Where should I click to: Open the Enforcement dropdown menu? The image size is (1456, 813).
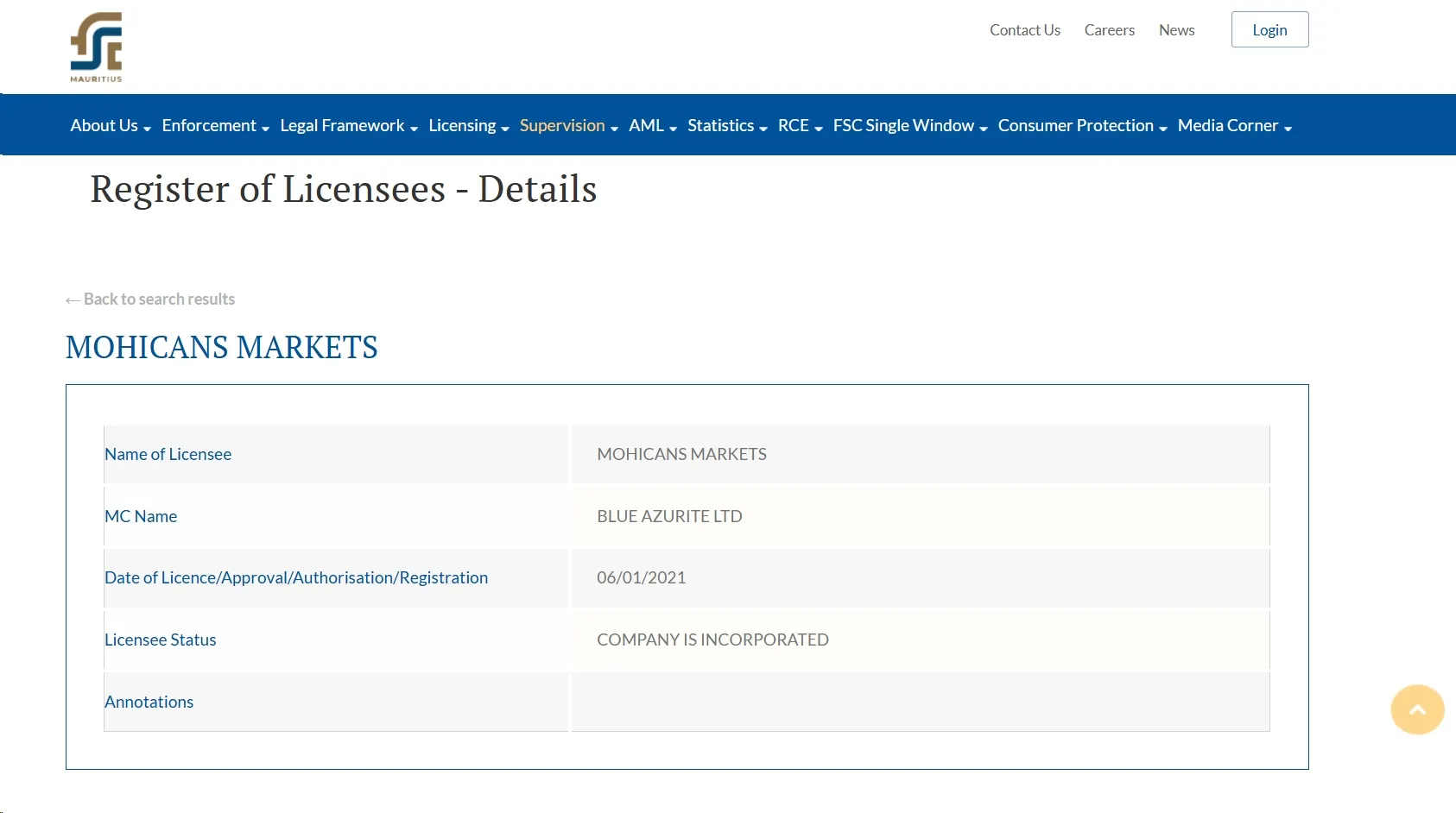tap(216, 126)
